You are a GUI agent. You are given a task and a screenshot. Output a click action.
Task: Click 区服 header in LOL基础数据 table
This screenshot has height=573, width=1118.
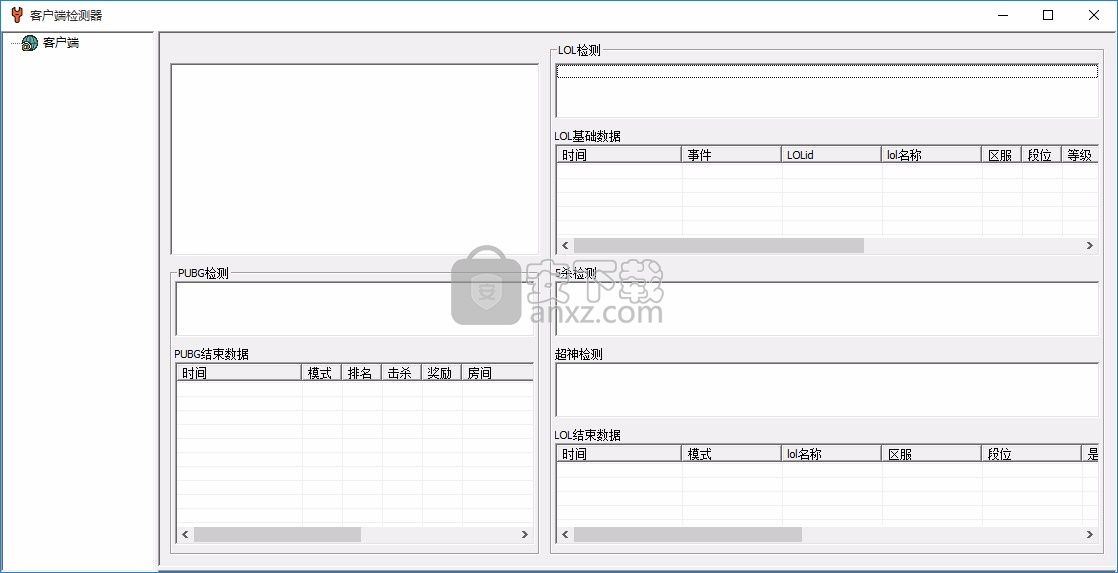tap(1001, 155)
